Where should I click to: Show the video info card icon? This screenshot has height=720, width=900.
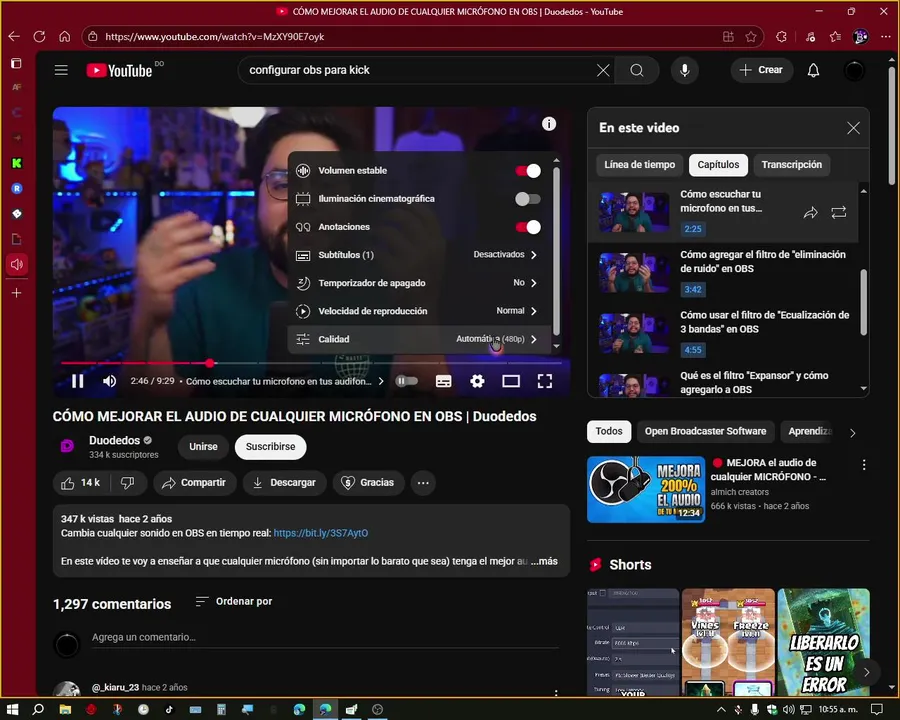coord(549,124)
